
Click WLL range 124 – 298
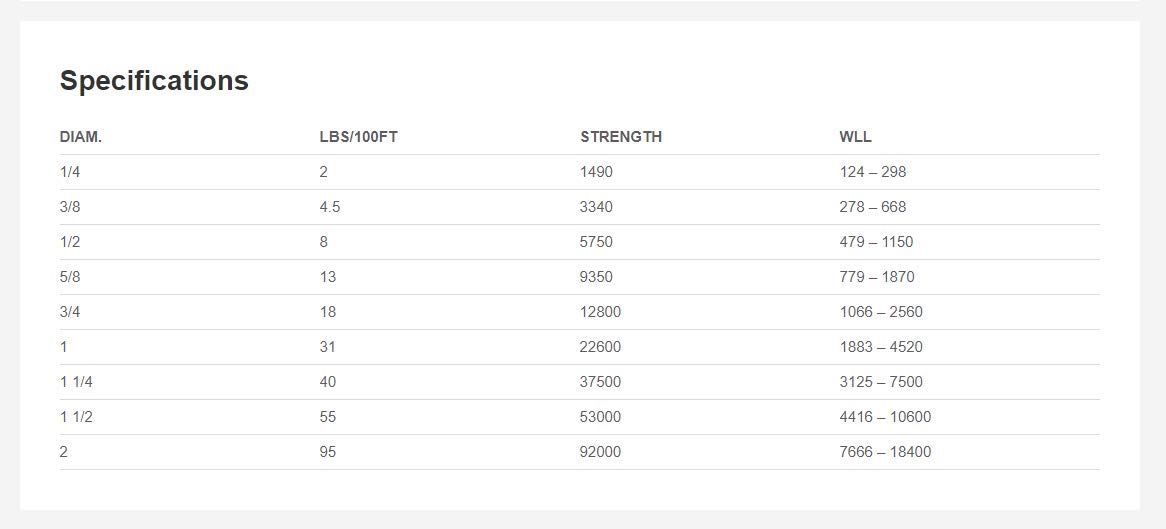pos(873,172)
